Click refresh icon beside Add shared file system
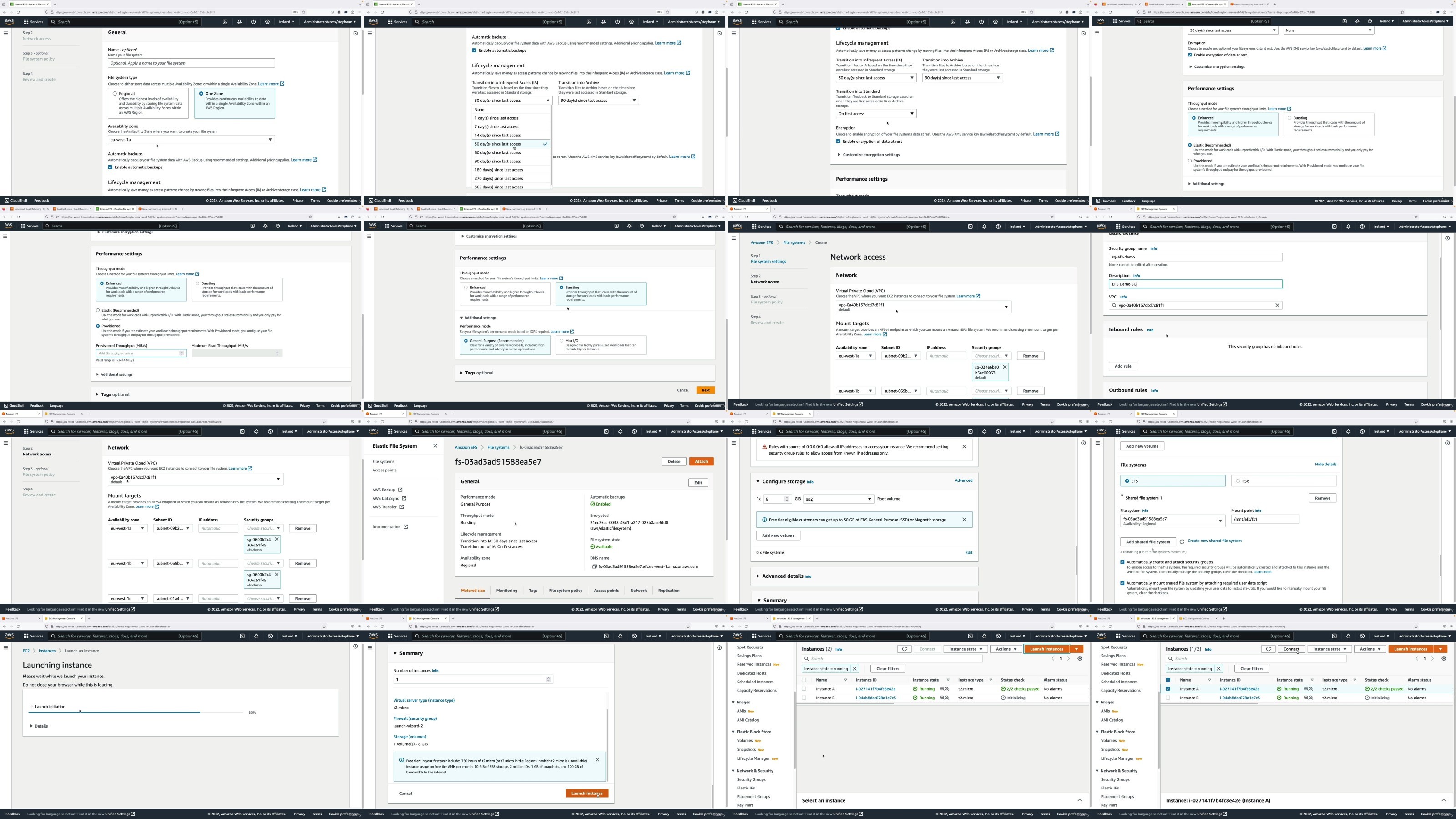This screenshot has width=1456, height=819. 1182,541
